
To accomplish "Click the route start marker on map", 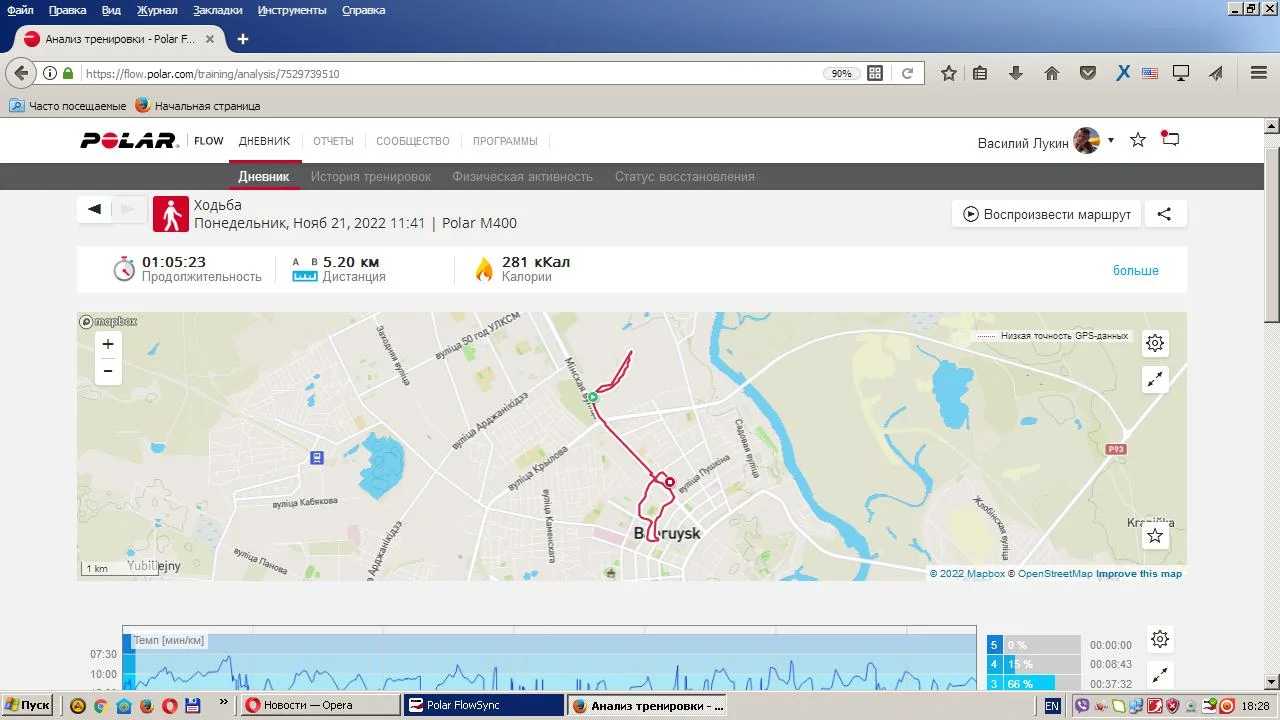I will click(593, 397).
